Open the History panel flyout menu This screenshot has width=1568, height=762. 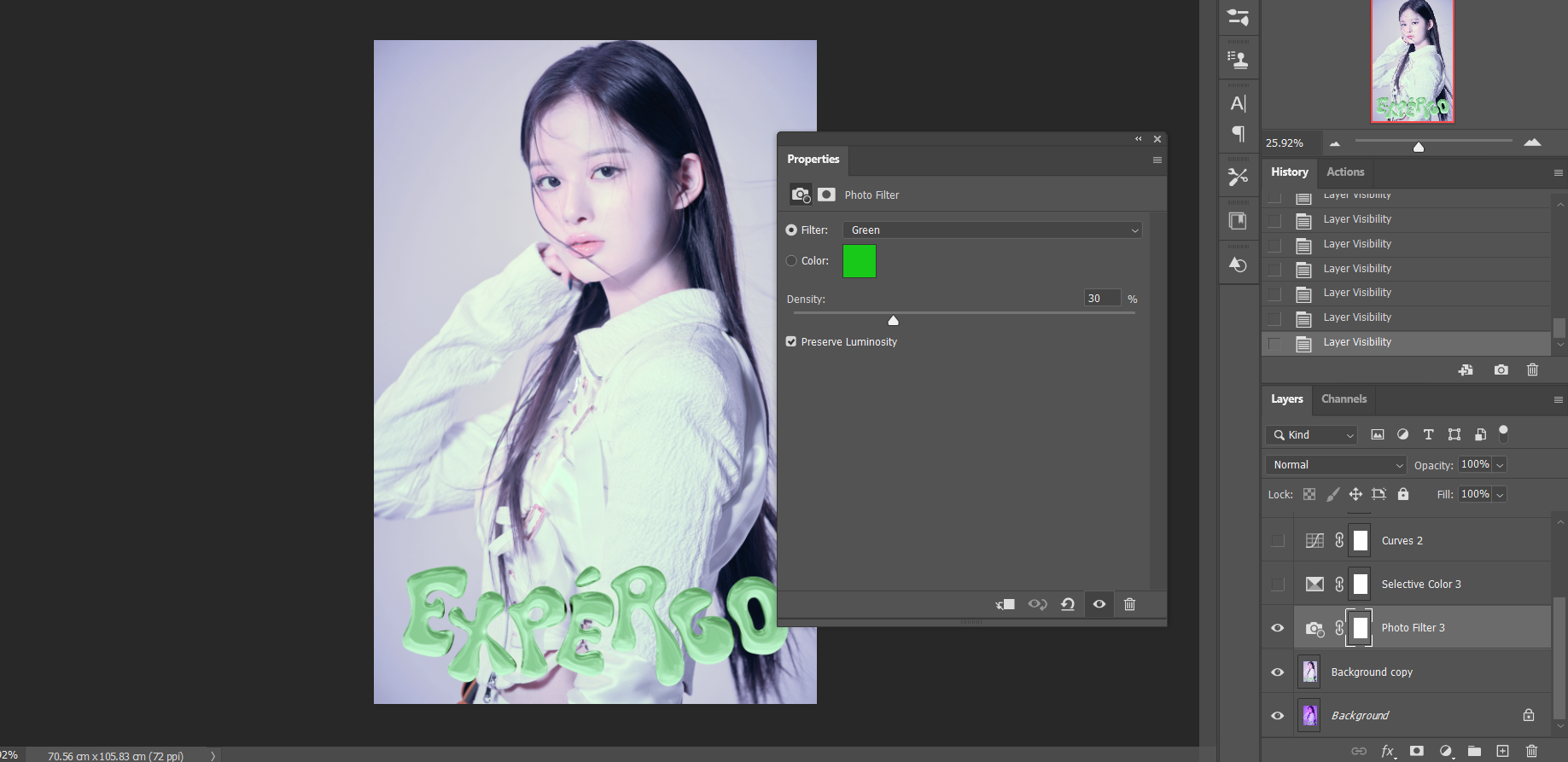click(x=1558, y=172)
